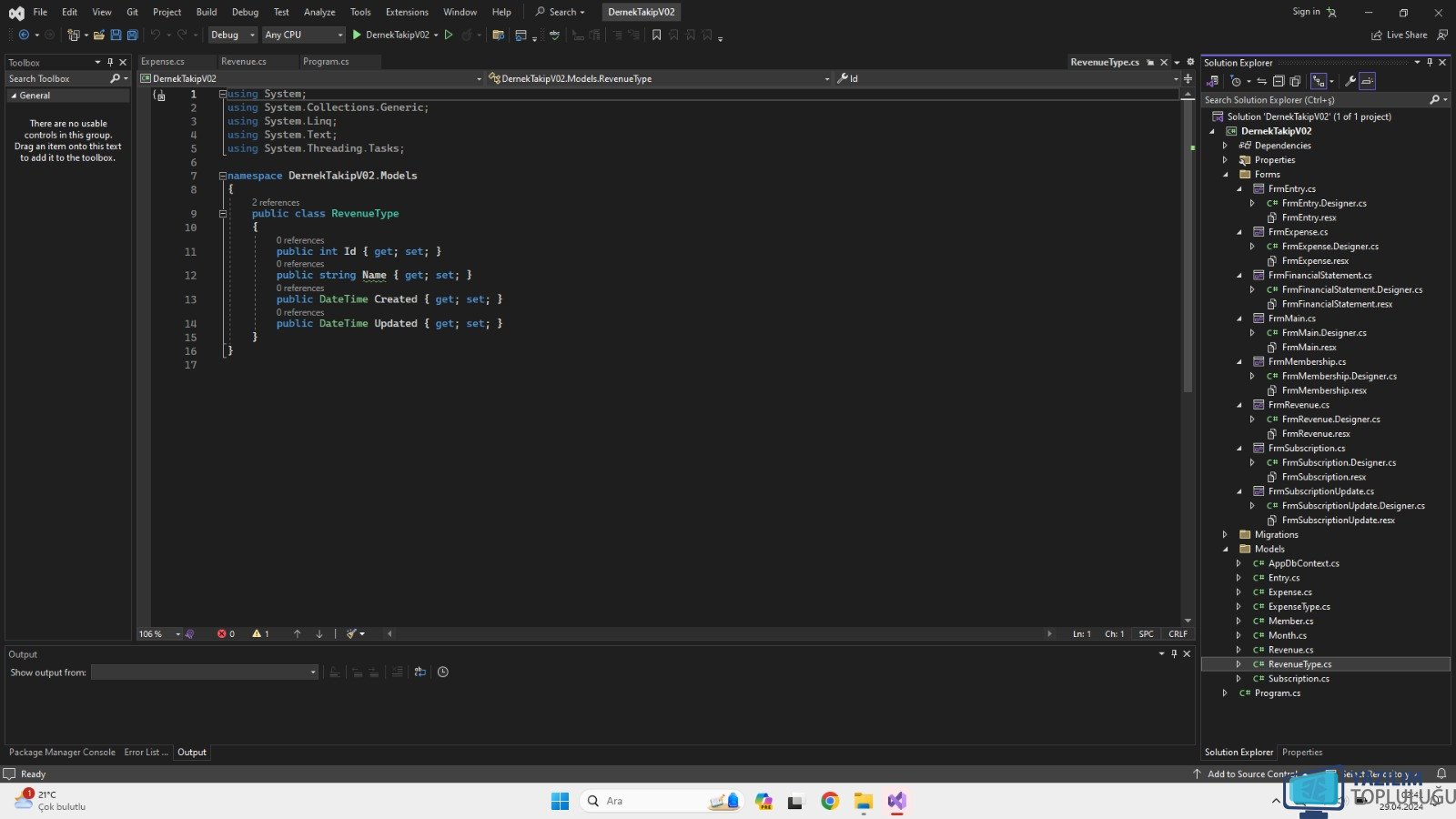The image size is (1456, 819).
Task: Toggle the bookmark icon in toolbar
Action: 656,35
